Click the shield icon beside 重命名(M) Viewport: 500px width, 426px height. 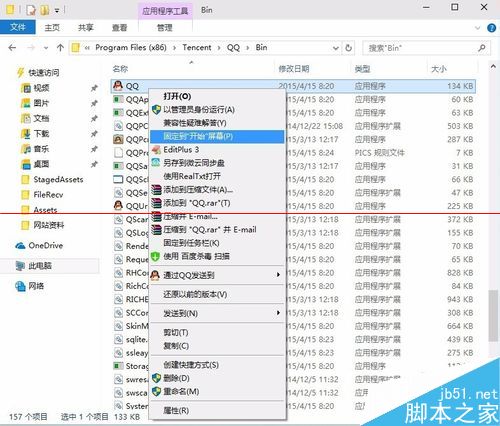pyautogui.click(x=156, y=391)
